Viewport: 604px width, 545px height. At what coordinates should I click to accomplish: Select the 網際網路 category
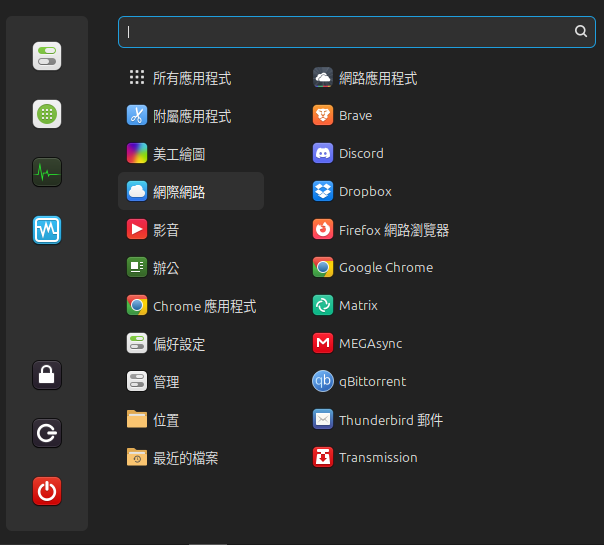click(191, 191)
